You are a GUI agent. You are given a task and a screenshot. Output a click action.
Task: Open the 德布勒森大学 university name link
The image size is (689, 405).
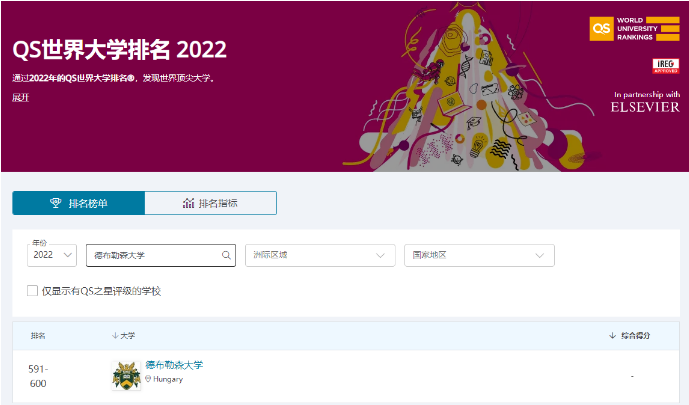[x=174, y=365]
